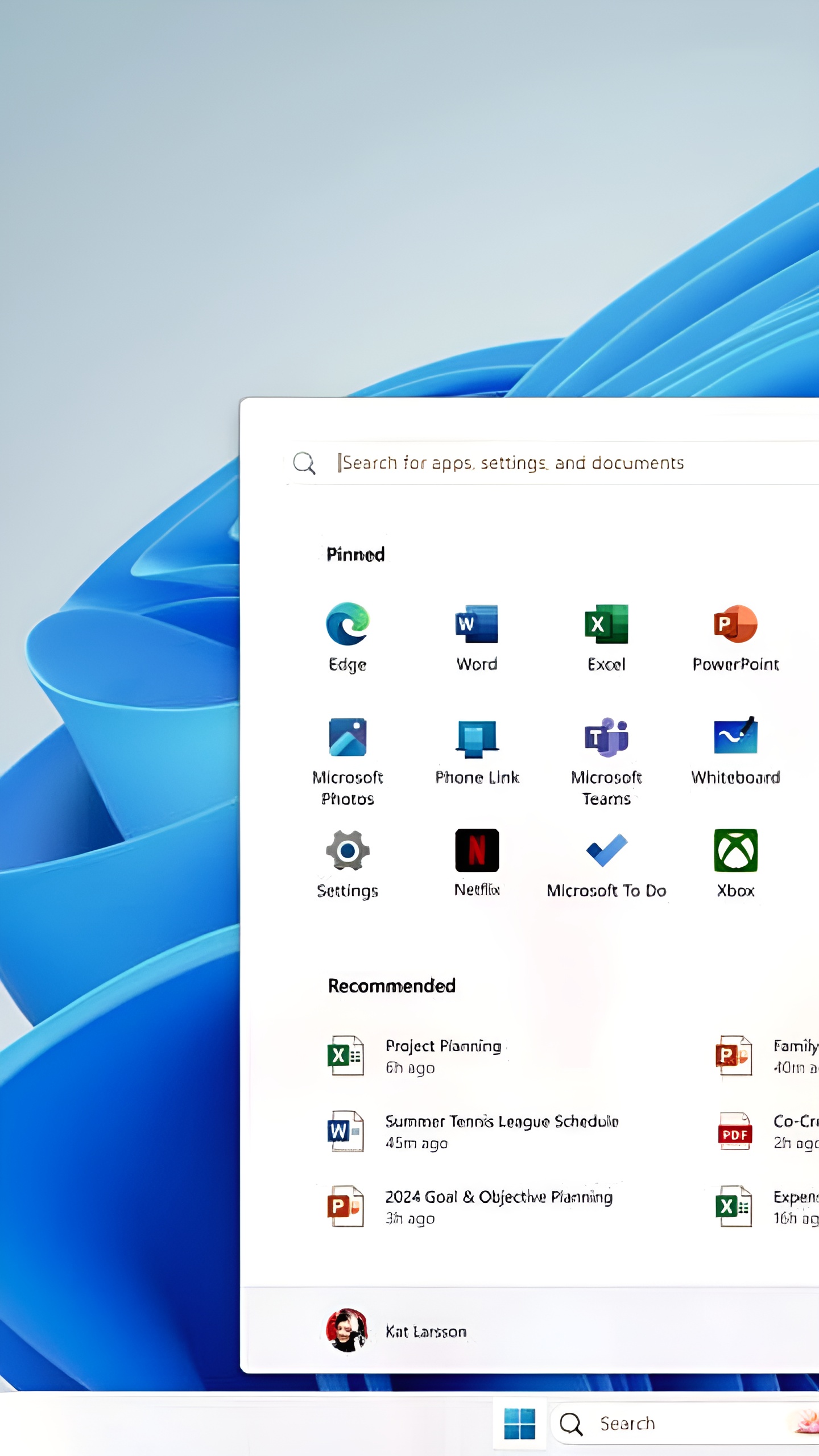The image size is (819, 1456).
Task: Launch the Xbox app
Action: coord(735,864)
